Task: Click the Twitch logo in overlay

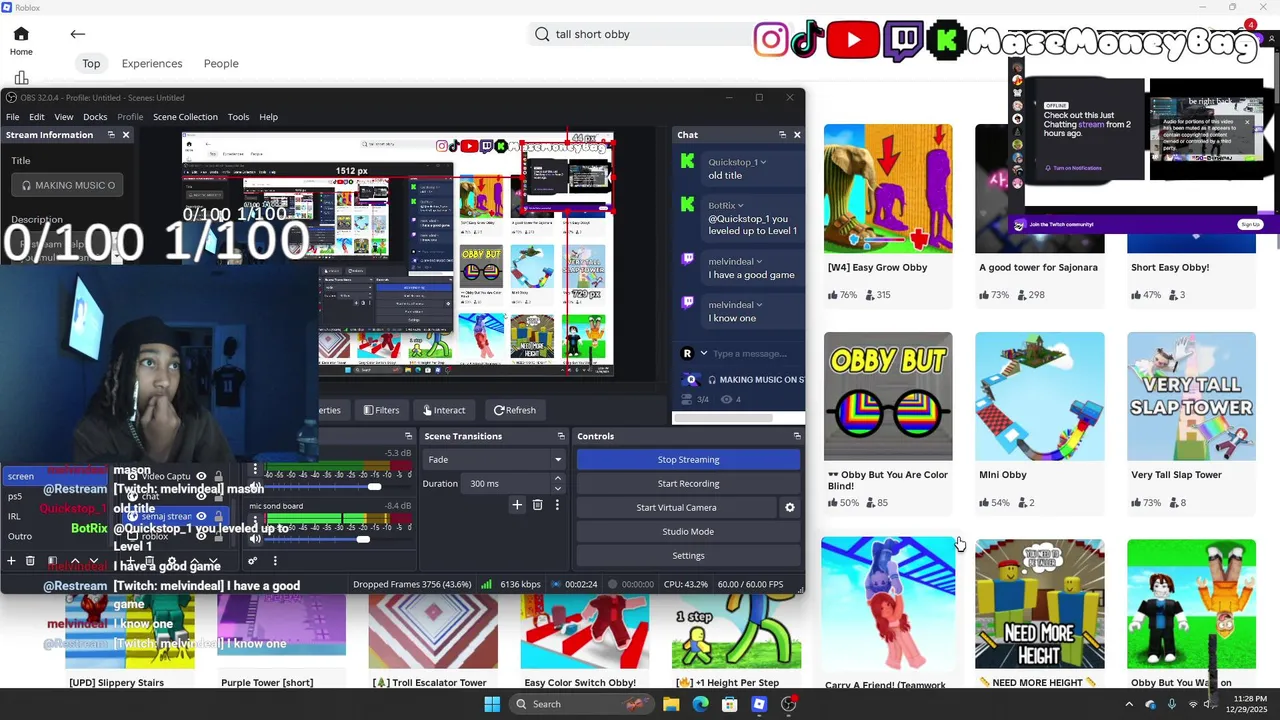Action: pyautogui.click(x=903, y=40)
